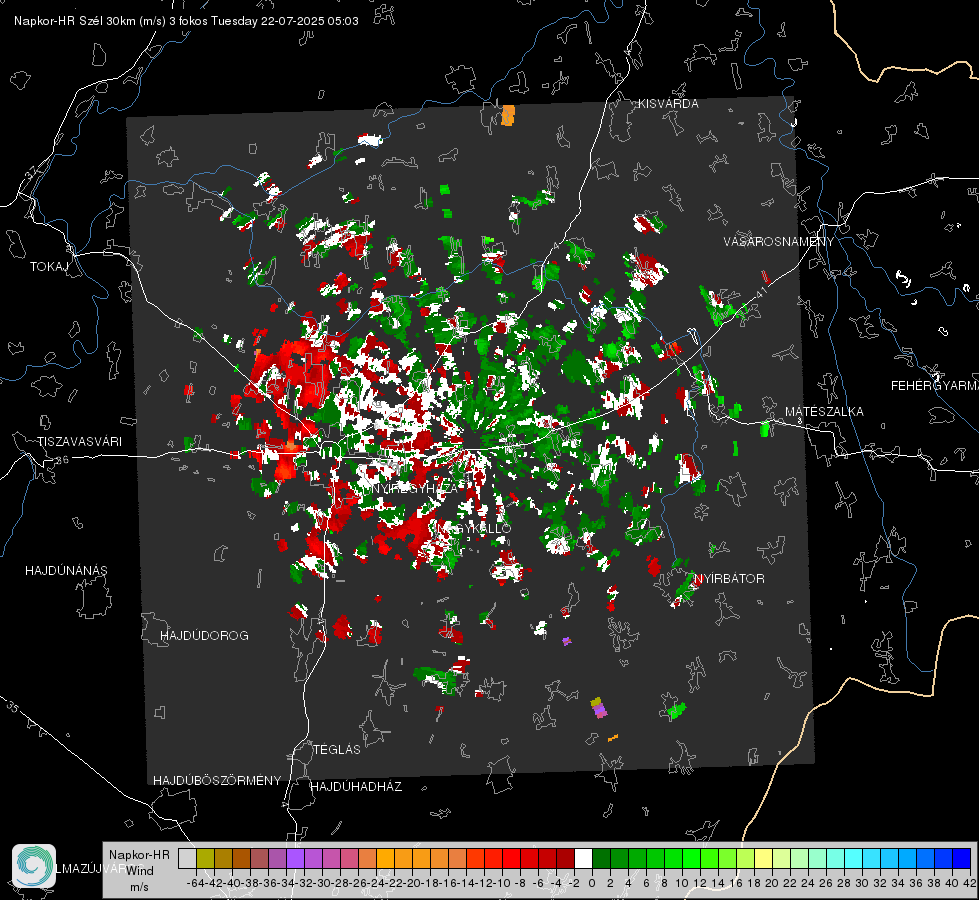Viewport: 979px width, 900px height.
Task: Pick the olive second legend swatch
Action: (x=205, y=858)
